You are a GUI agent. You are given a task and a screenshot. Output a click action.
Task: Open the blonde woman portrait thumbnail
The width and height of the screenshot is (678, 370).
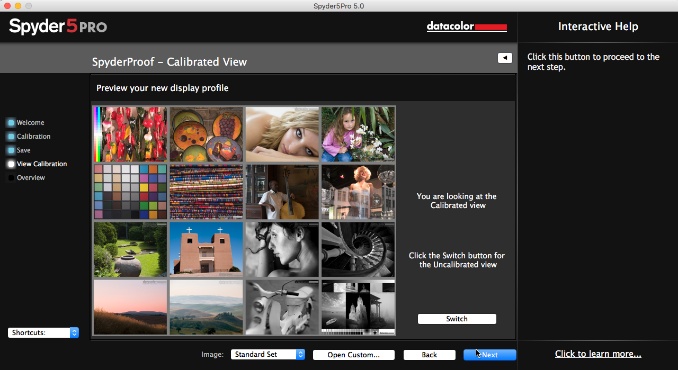click(x=282, y=134)
